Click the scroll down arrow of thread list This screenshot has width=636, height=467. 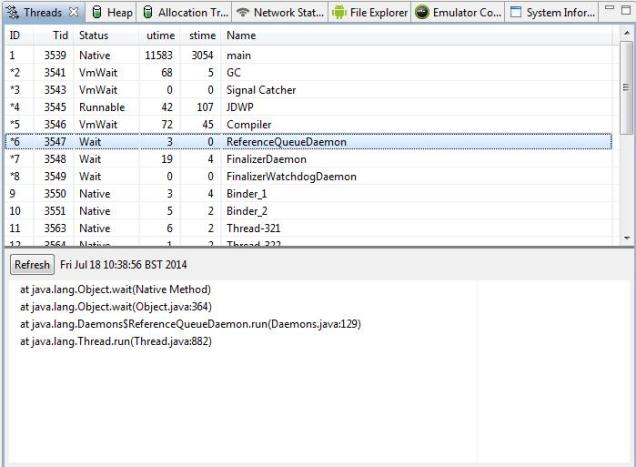click(627, 238)
